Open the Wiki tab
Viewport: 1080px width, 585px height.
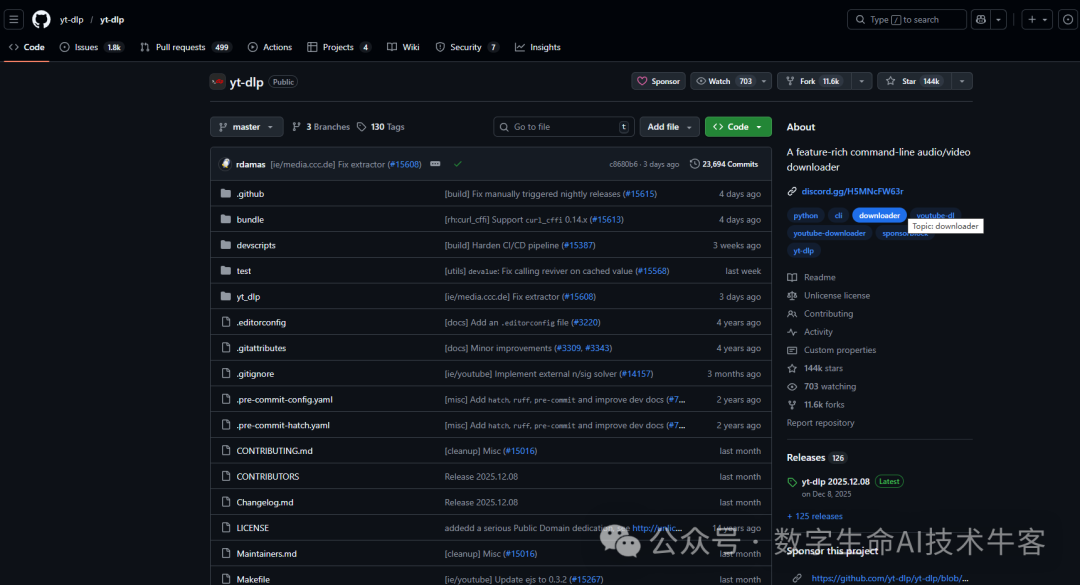coord(403,47)
